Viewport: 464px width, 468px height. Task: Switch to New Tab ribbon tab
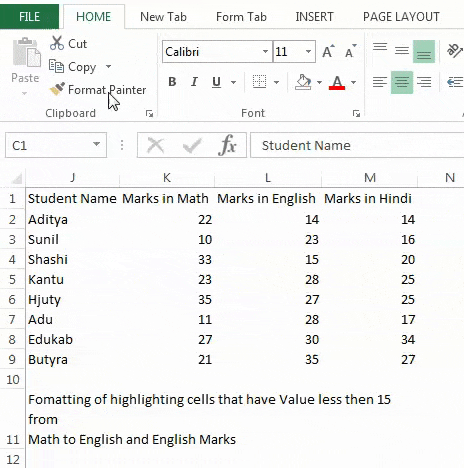pyautogui.click(x=163, y=17)
